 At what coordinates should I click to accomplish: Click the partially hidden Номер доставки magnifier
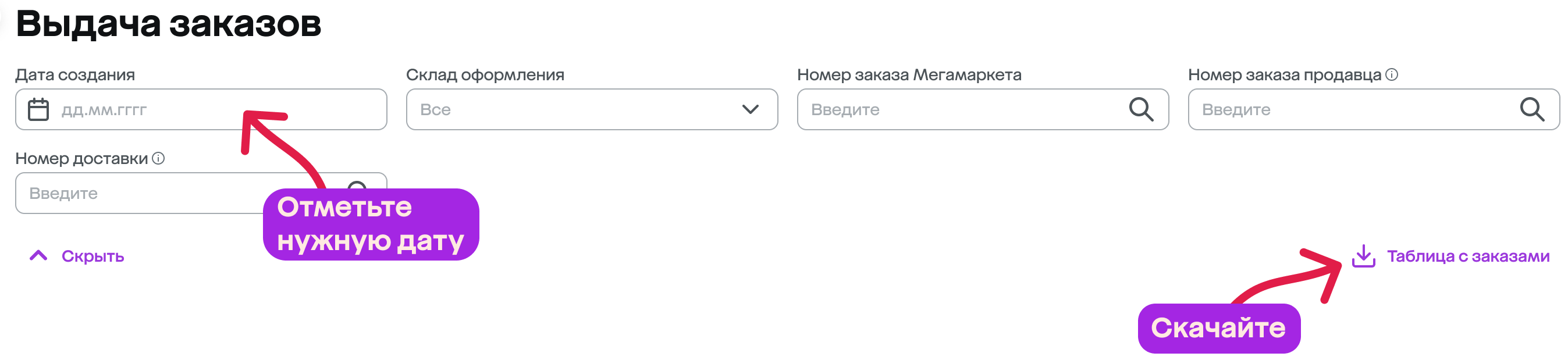[x=357, y=186]
